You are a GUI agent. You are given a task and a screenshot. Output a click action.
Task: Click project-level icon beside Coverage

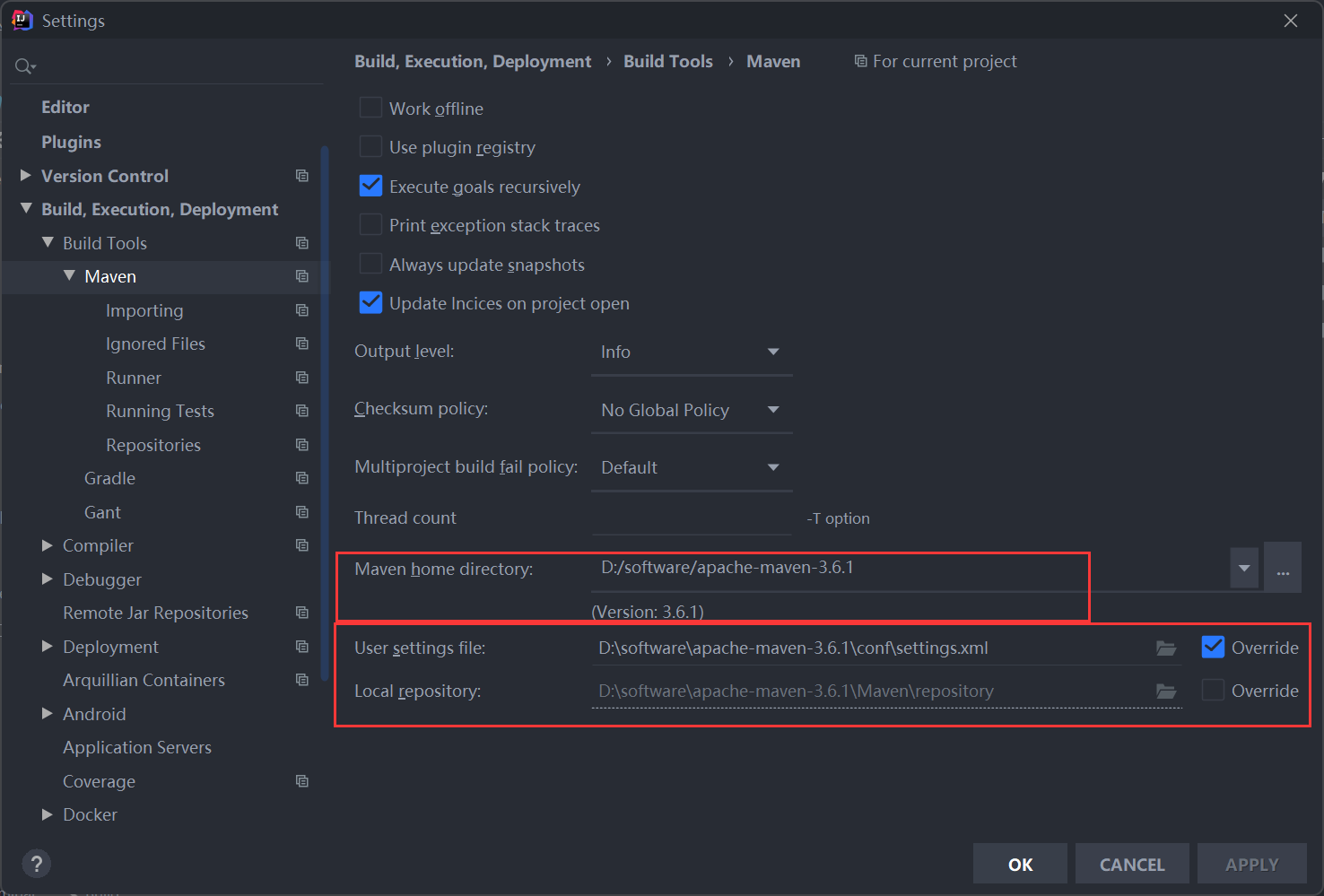click(302, 781)
